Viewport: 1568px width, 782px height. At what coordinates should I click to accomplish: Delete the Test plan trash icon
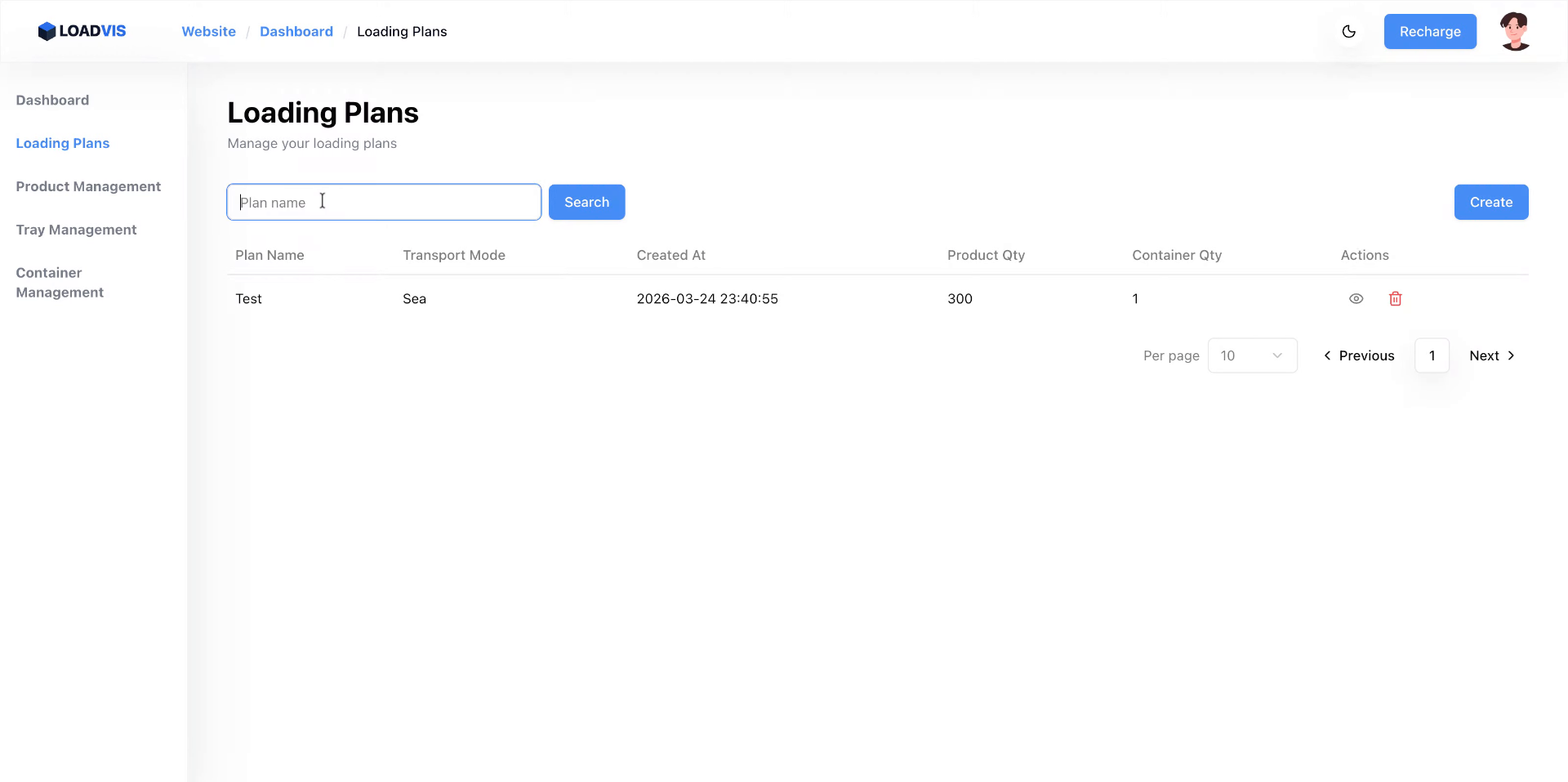pos(1395,299)
